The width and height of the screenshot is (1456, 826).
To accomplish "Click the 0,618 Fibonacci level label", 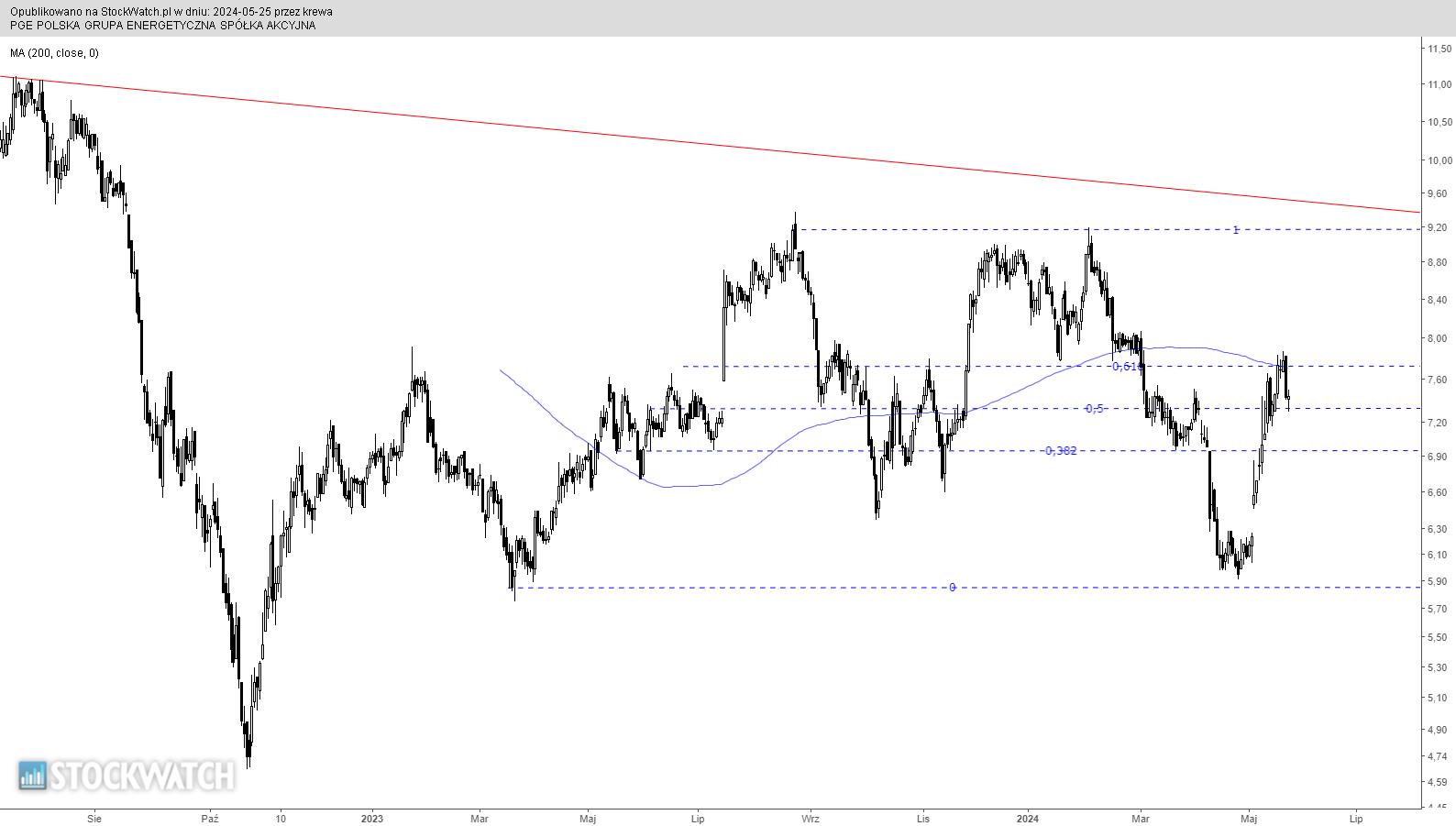I will (x=1127, y=367).
